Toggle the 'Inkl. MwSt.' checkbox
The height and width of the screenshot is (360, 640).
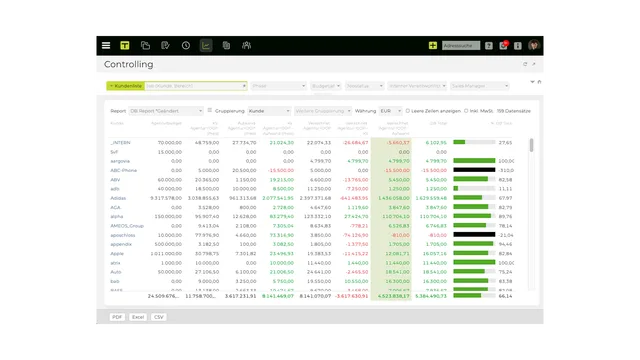[x=466, y=111]
